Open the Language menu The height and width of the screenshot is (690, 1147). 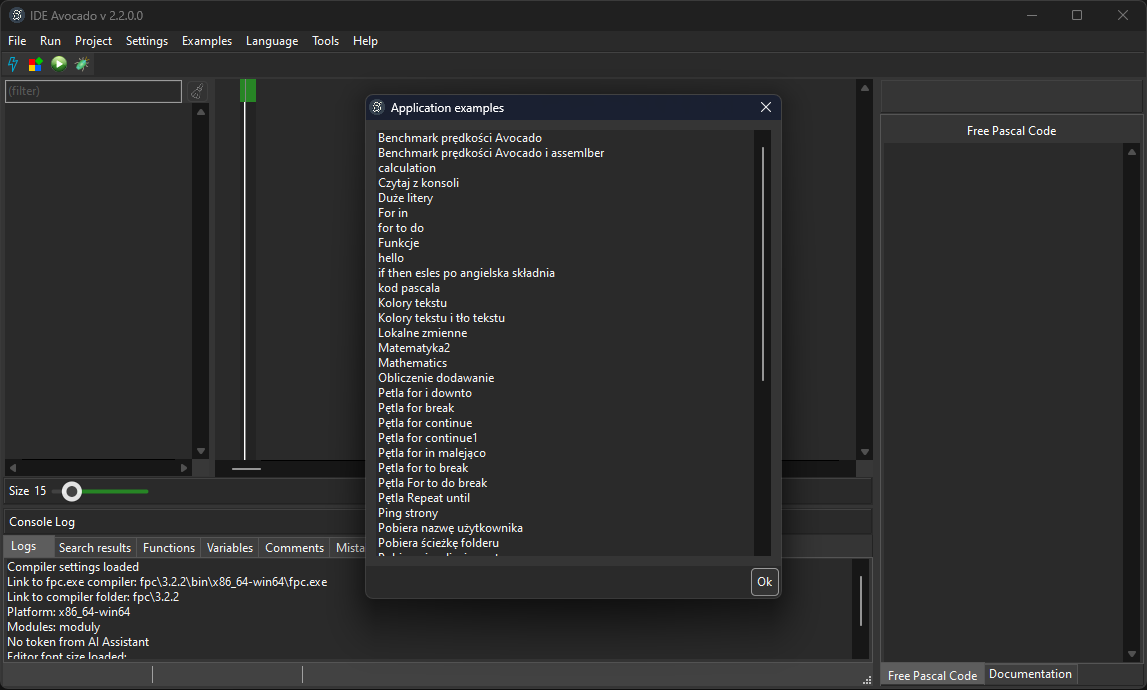tap(272, 41)
